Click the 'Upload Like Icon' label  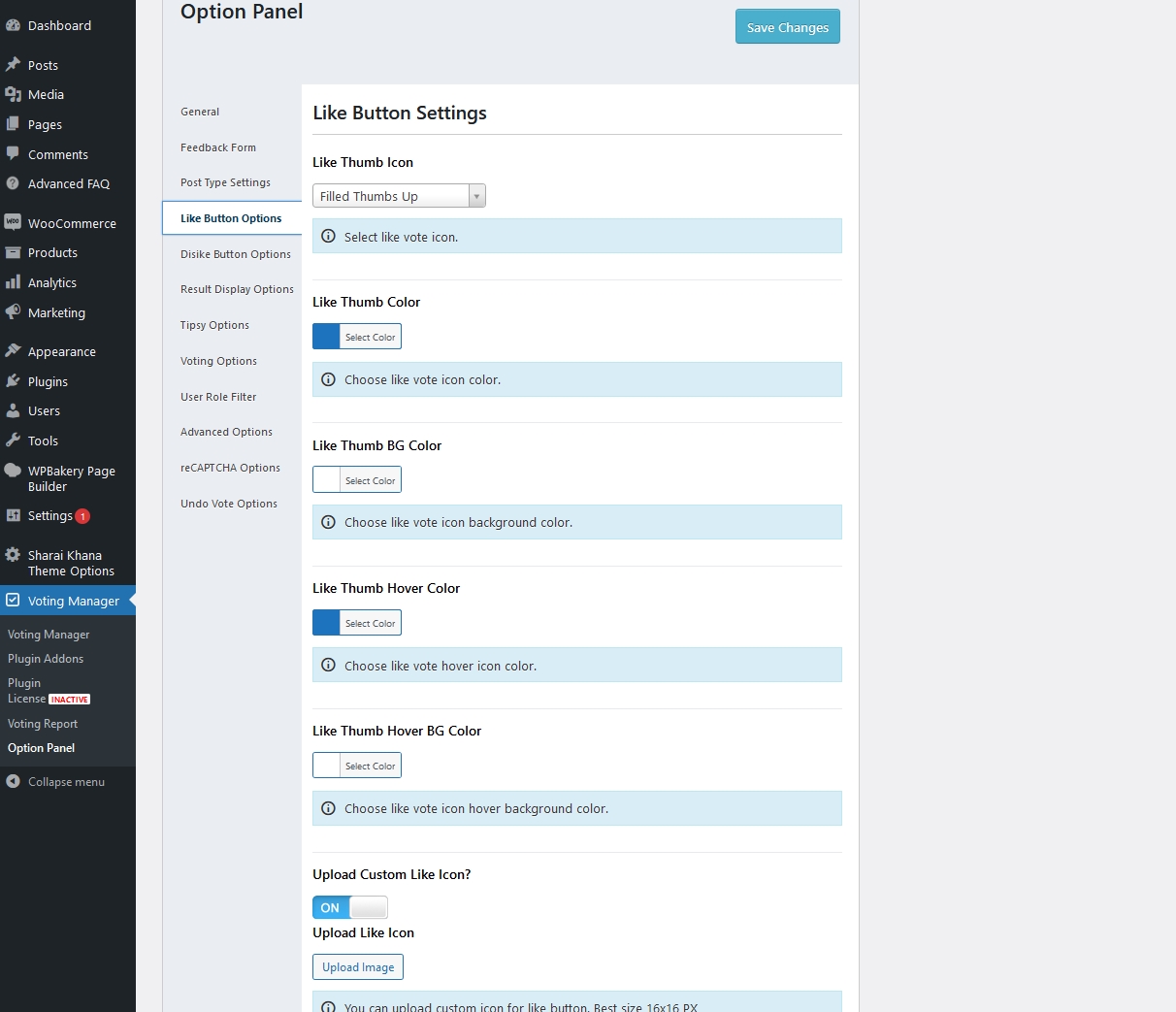coord(363,932)
